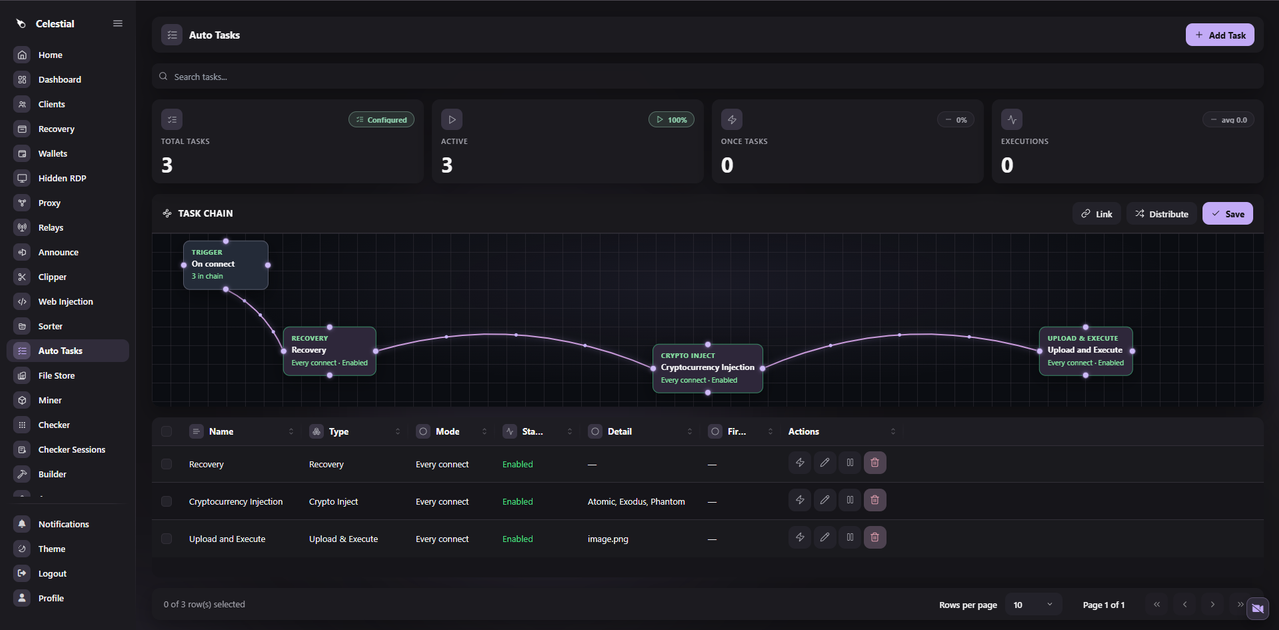1279x630 pixels.
Task: Check the Cryptocurrency Injection row checkbox
Action: click(x=166, y=501)
